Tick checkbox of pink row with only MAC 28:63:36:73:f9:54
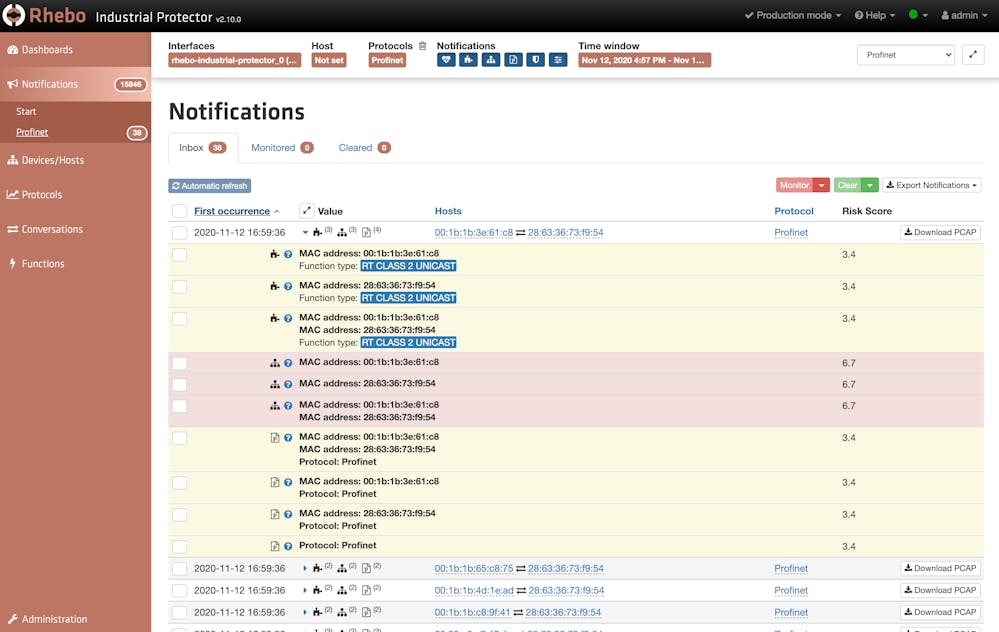Image resolution: width=999 pixels, height=632 pixels. coord(180,385)
